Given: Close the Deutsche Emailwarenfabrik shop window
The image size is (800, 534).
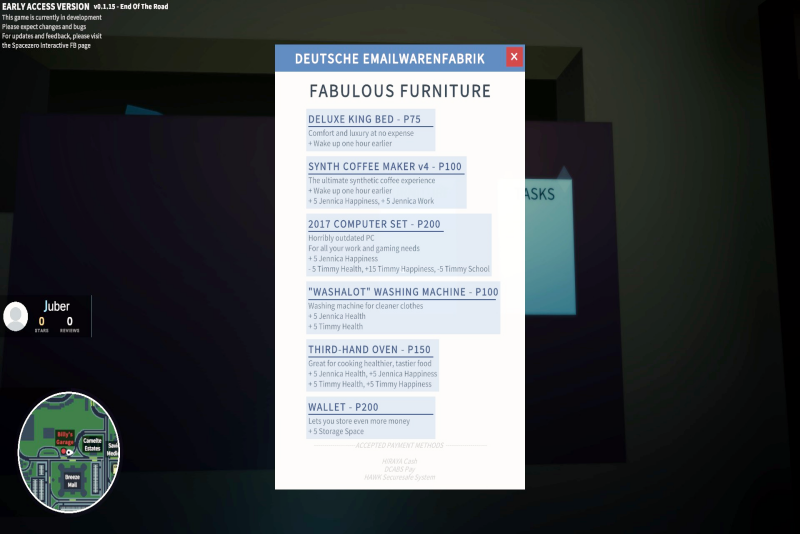Looking at the screenshot, I should (x=514, y=57).
